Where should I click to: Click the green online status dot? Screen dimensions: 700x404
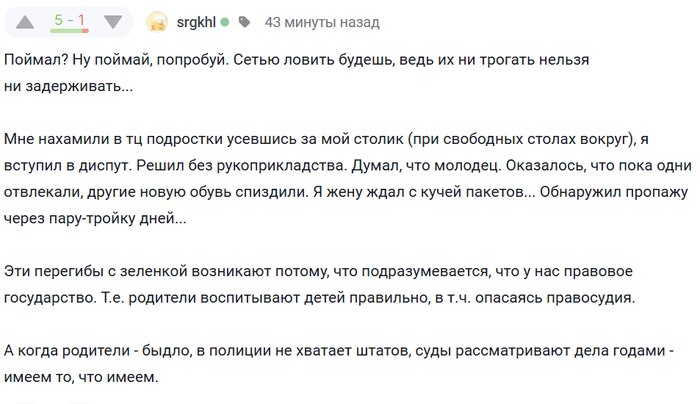225,22
